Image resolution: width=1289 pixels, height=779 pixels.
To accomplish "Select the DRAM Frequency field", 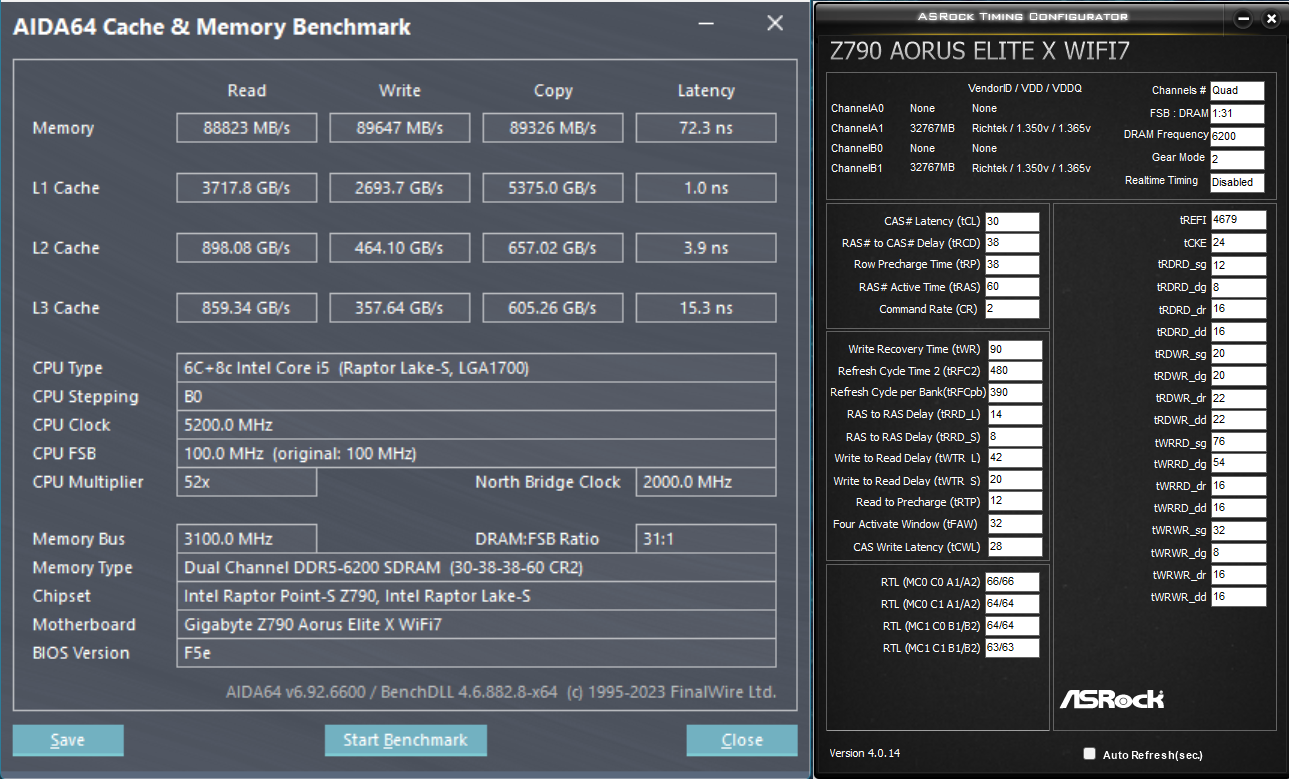I will point(1236,137).
